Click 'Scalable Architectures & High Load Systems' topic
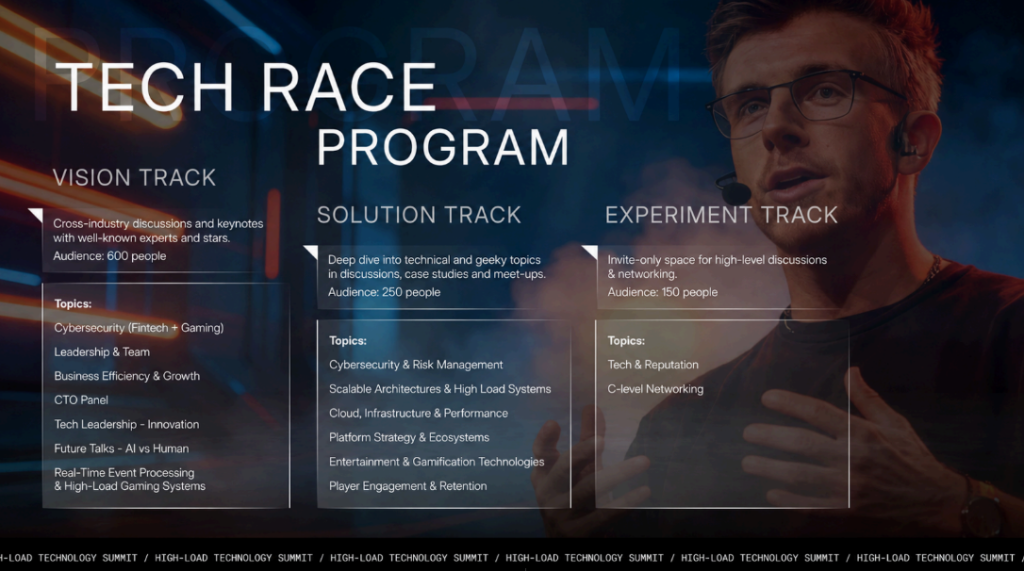The height and width of the screenshot is (571, 1024). [x=440, y=389]
